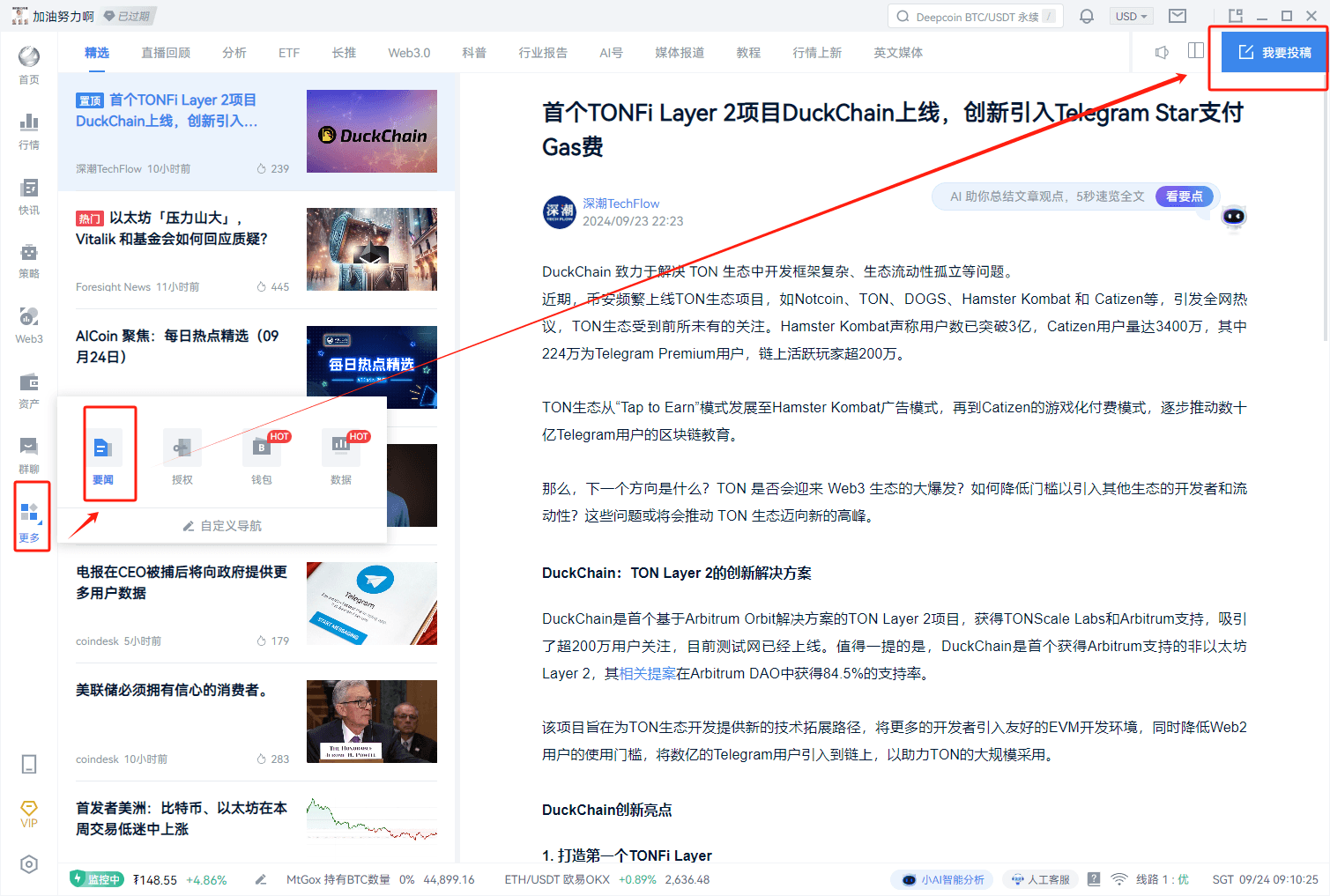Click the 已过期 badge in title bar
The image size is (1330, 896).
128,16
